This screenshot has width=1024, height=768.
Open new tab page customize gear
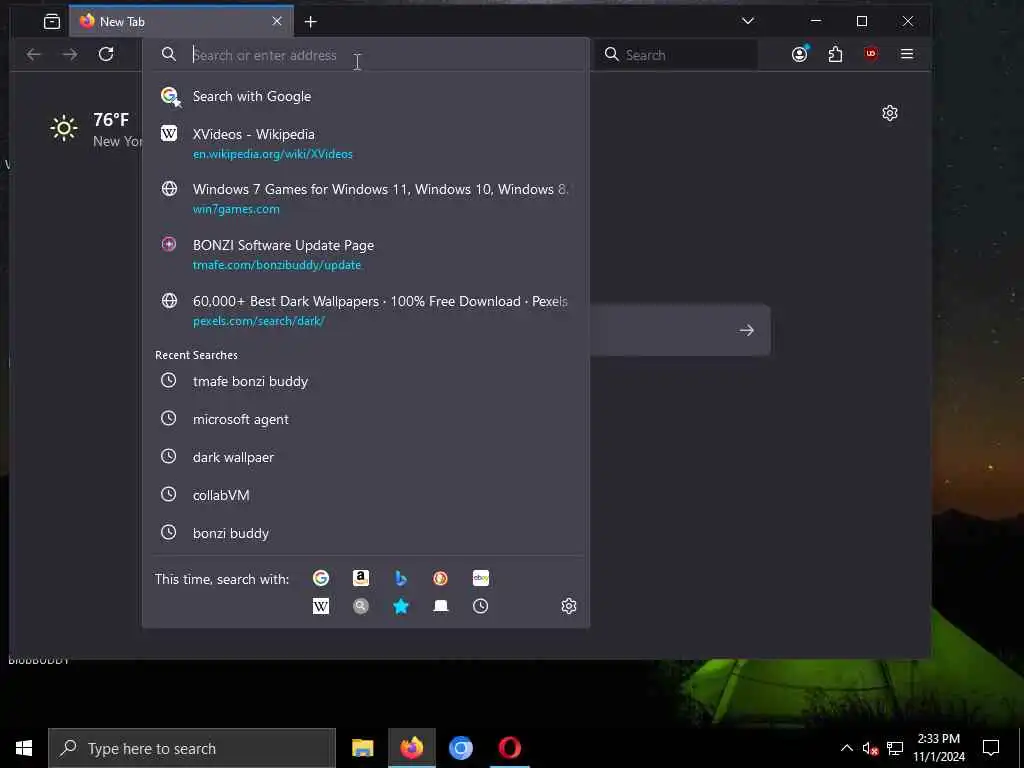(x=889, y=113)
